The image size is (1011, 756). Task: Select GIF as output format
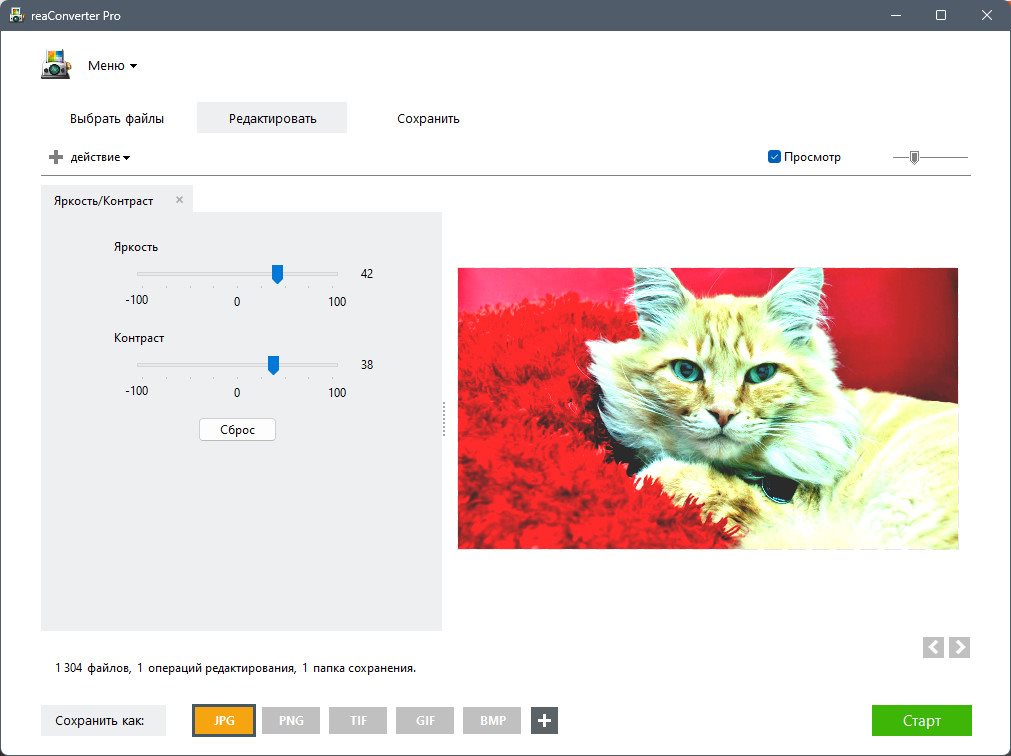point(425,721)
